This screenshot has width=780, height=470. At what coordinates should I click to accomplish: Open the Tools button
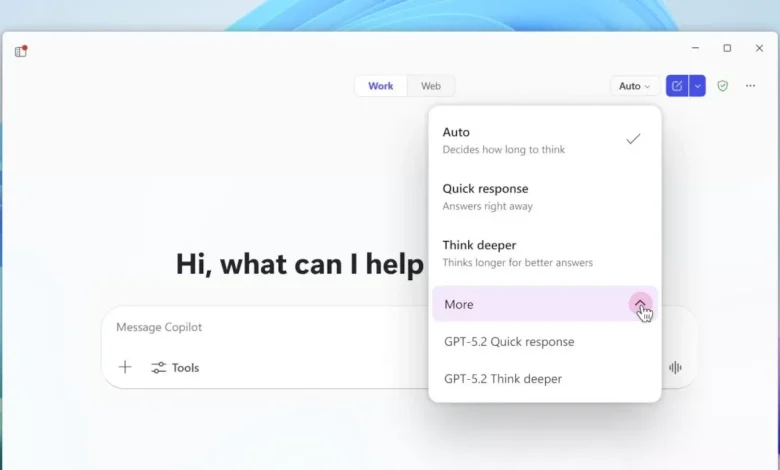(175, 368)
